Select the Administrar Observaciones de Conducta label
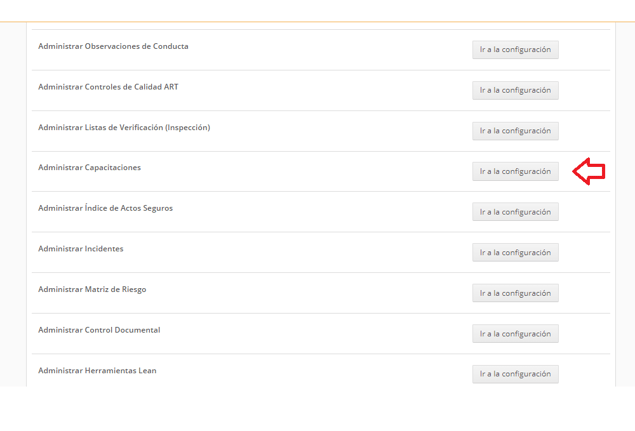 (x=113, y=46)
